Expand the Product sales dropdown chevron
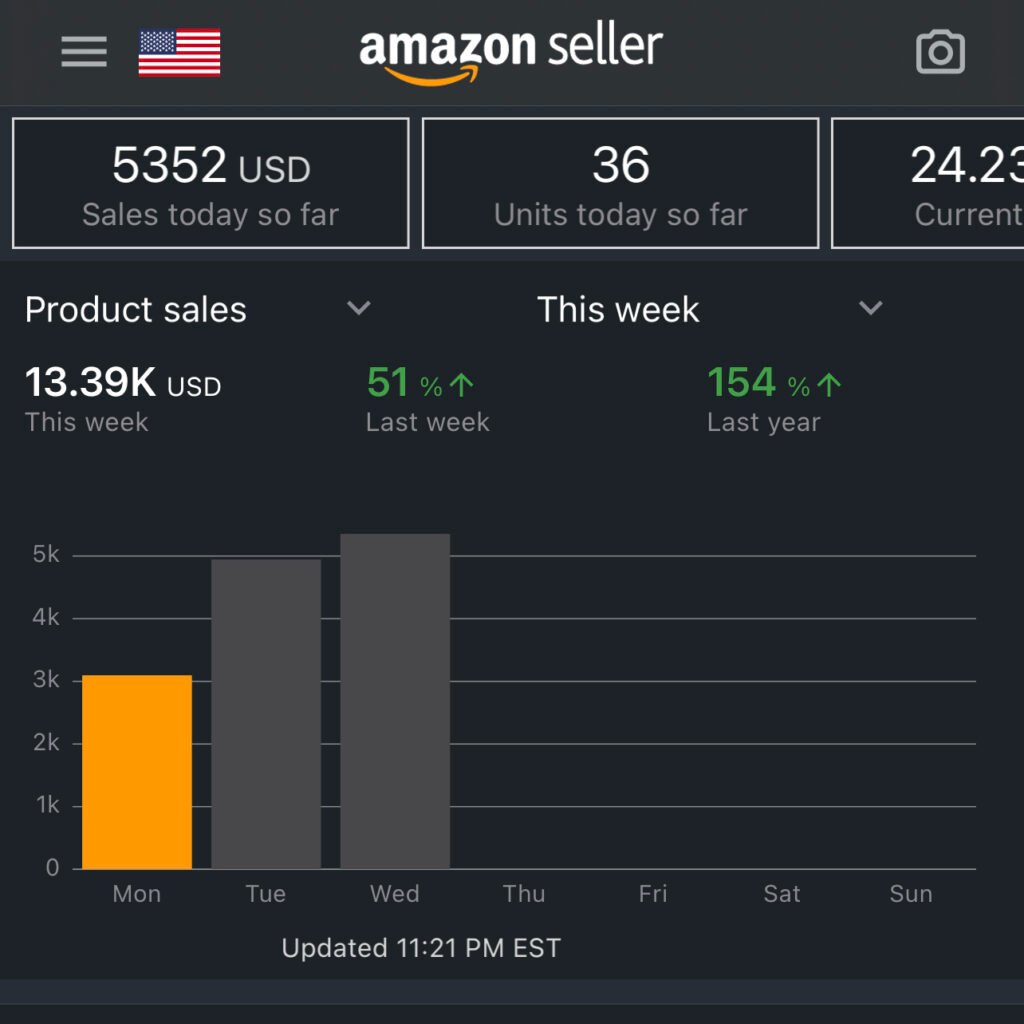This screenshot has width=1024, height=1024. pos(358,308)
